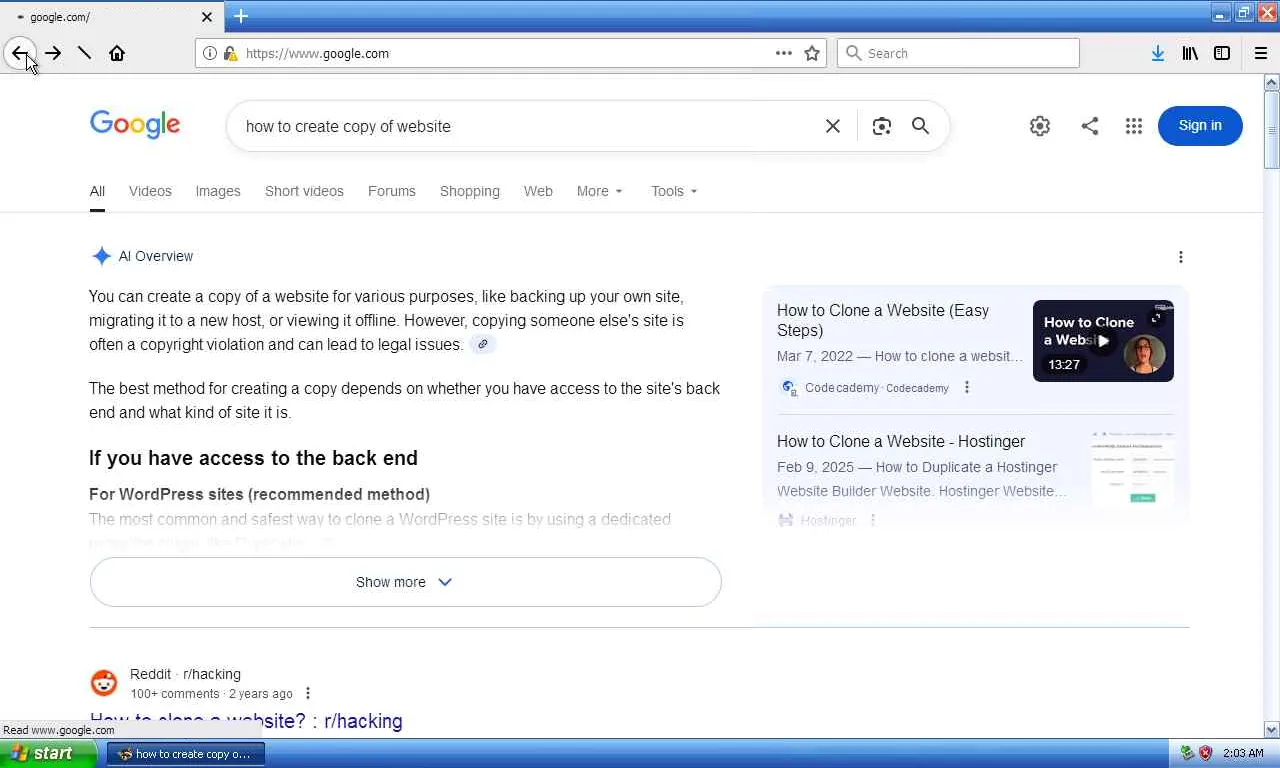Click the padlock security icon
Screen dimensions: 1280x768
point(230,53)
